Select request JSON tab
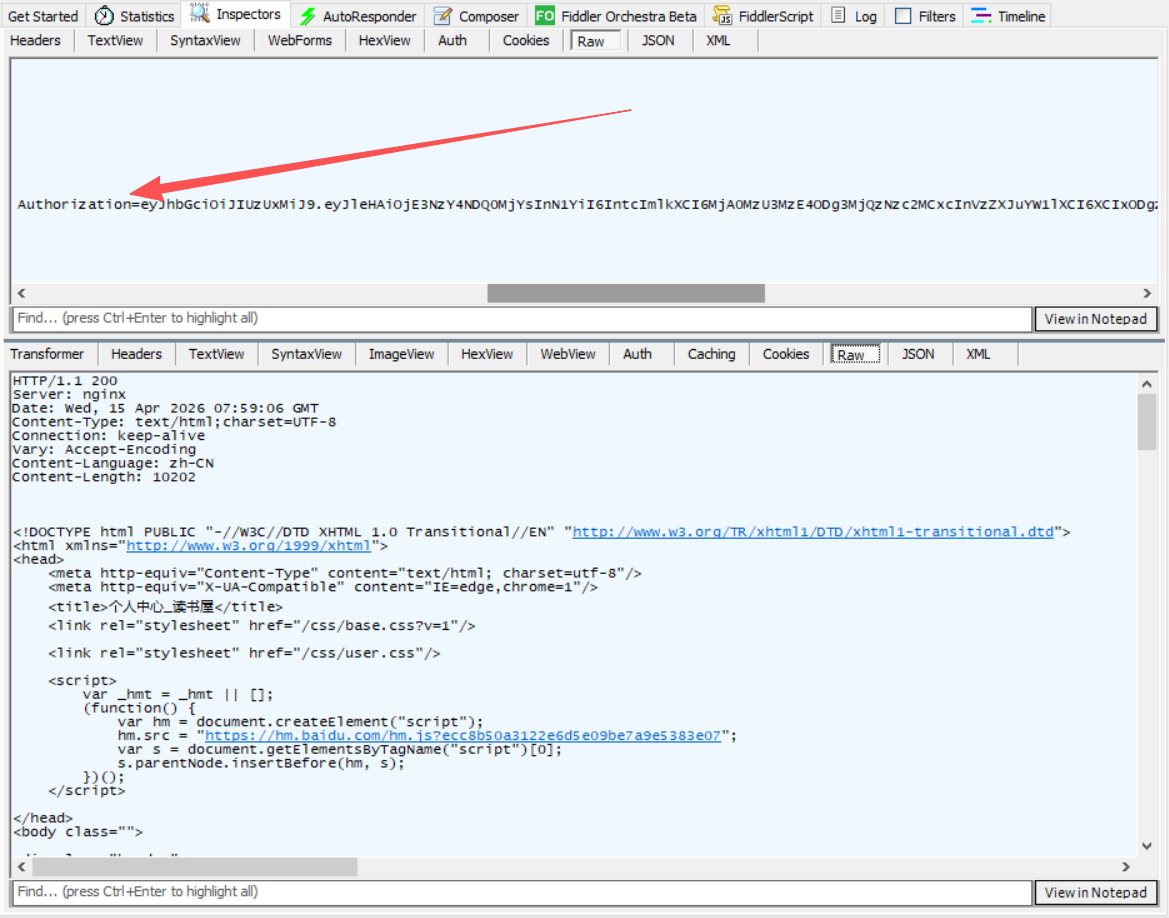This screenshot has width=1169, height=918. click(x=658, y=40)
